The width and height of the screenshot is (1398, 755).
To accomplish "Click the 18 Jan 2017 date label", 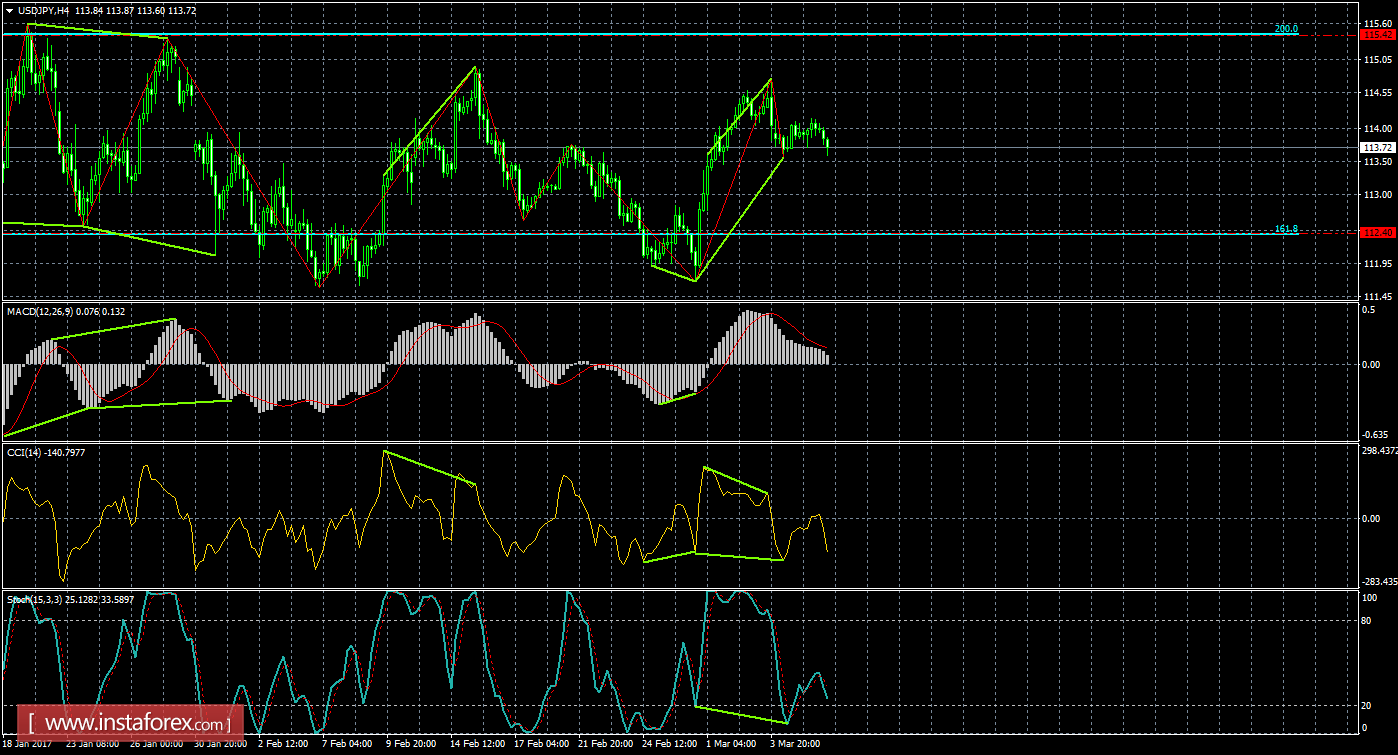I will [30, 745].
